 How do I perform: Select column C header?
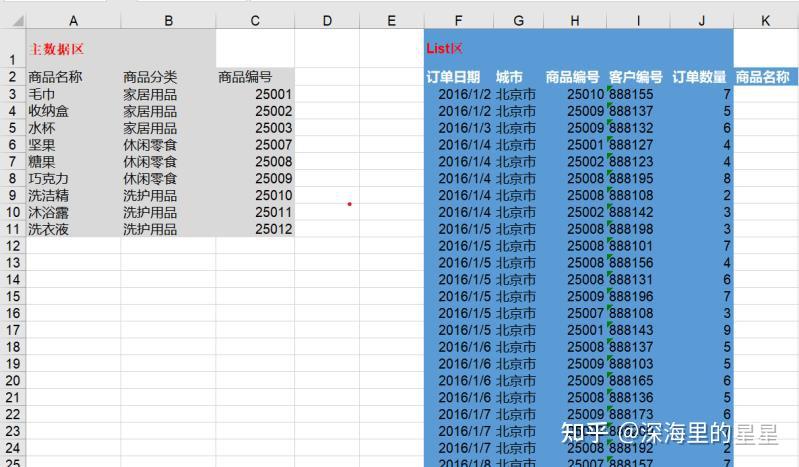coord(255,21)
